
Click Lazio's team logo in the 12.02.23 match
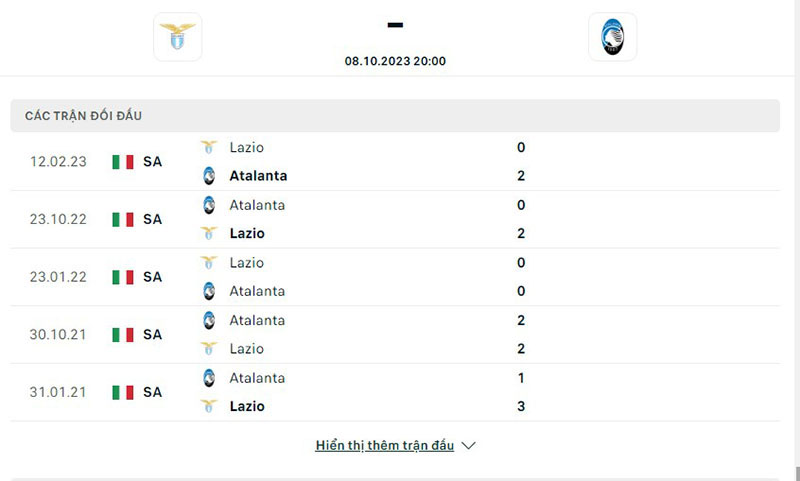tap(209, 147)
